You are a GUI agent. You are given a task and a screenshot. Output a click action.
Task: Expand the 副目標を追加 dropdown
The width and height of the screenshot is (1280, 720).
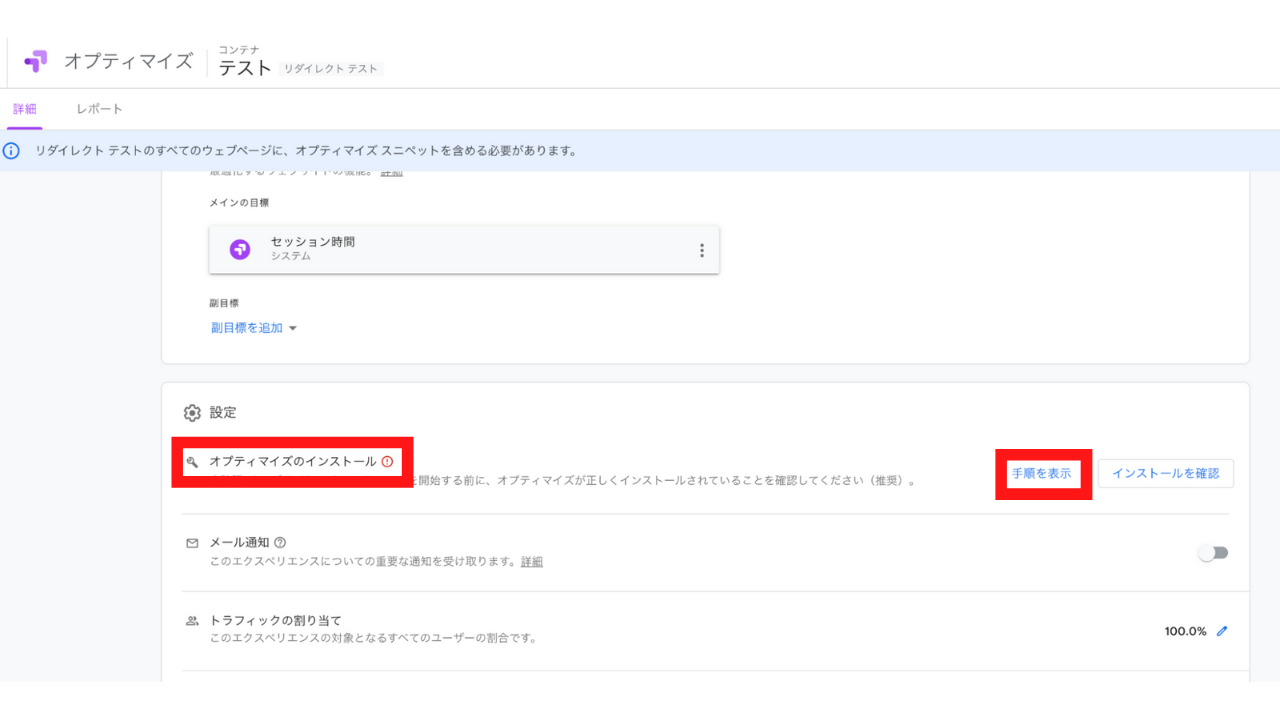[x=254, y=328]
